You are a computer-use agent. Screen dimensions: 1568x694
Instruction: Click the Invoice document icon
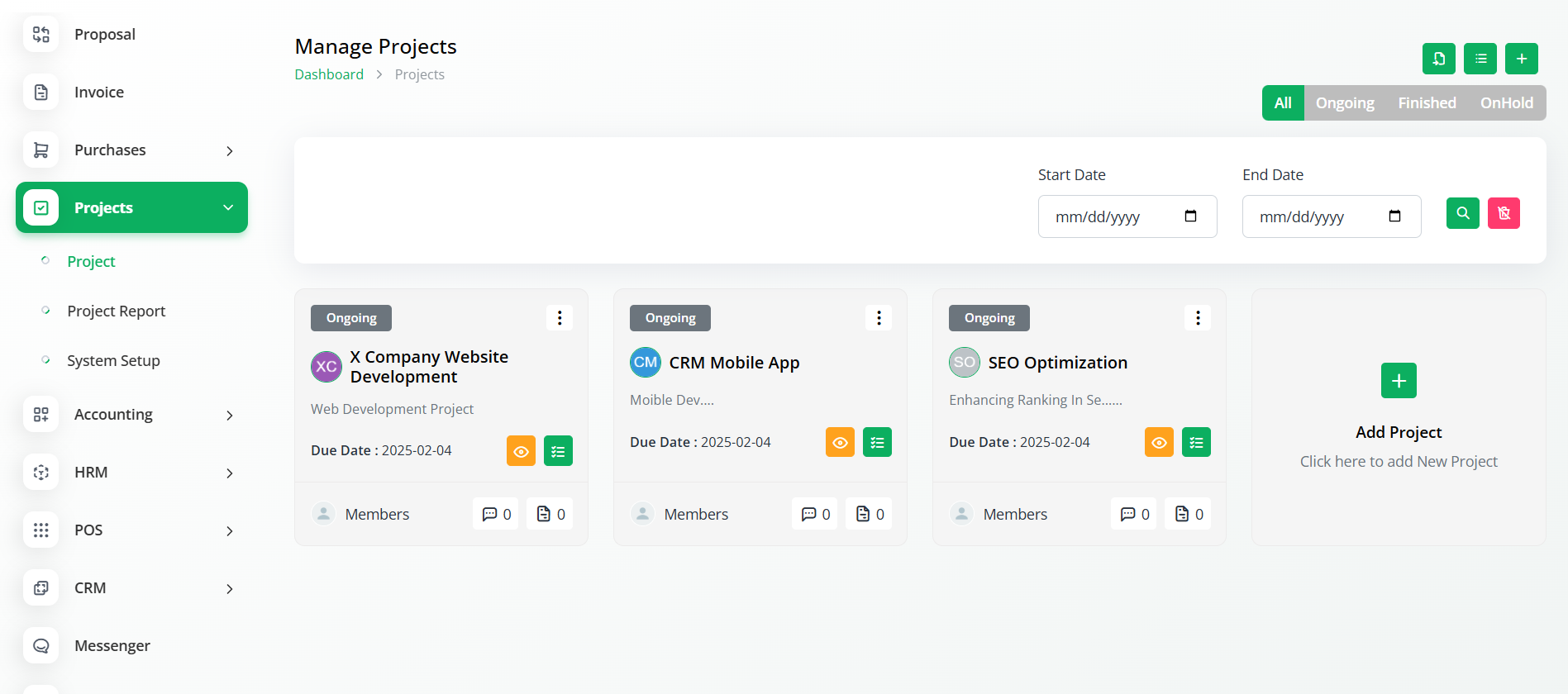click(41, 92)
